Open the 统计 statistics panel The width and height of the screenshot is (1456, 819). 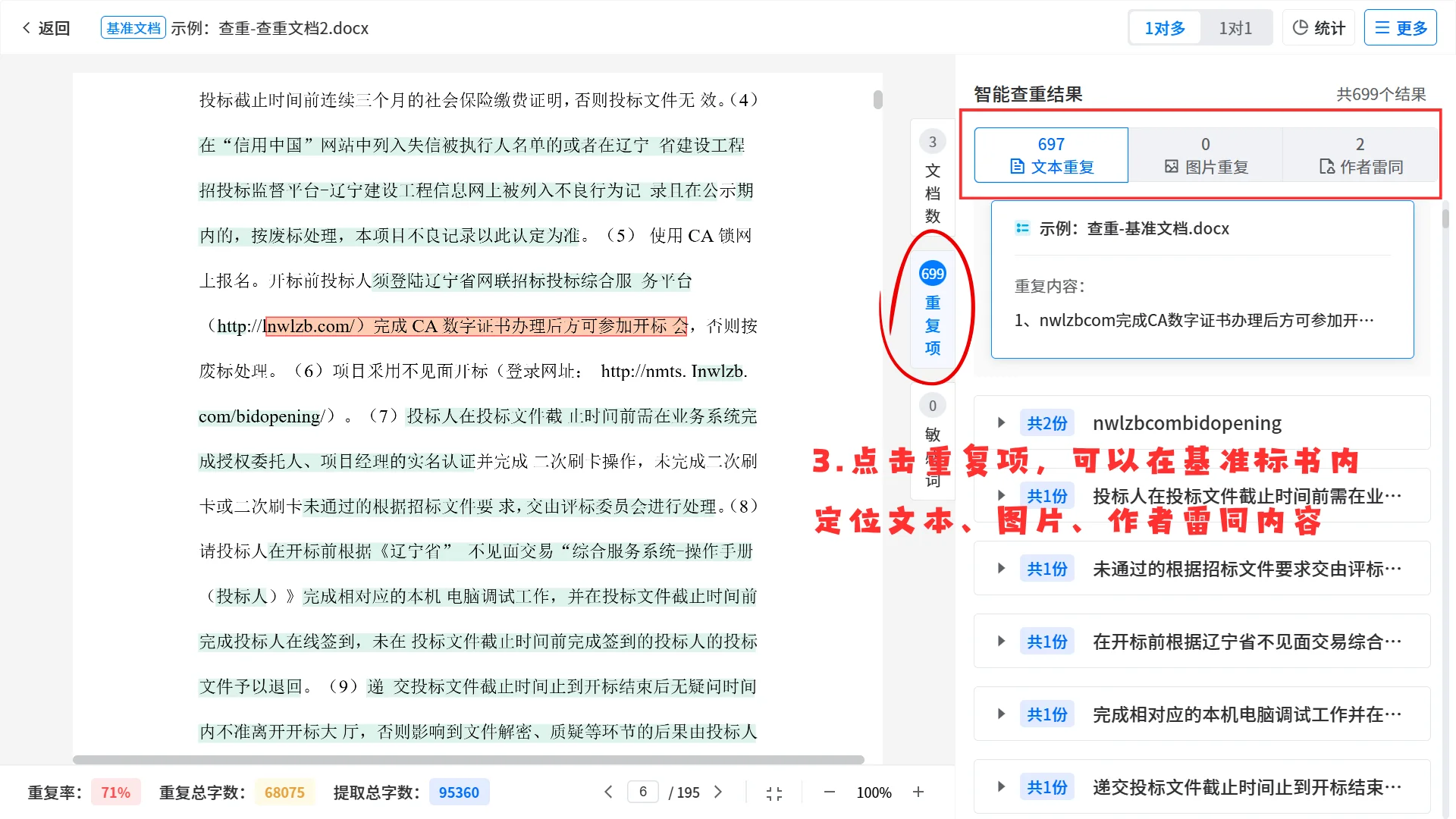(x=1318, y=27)
